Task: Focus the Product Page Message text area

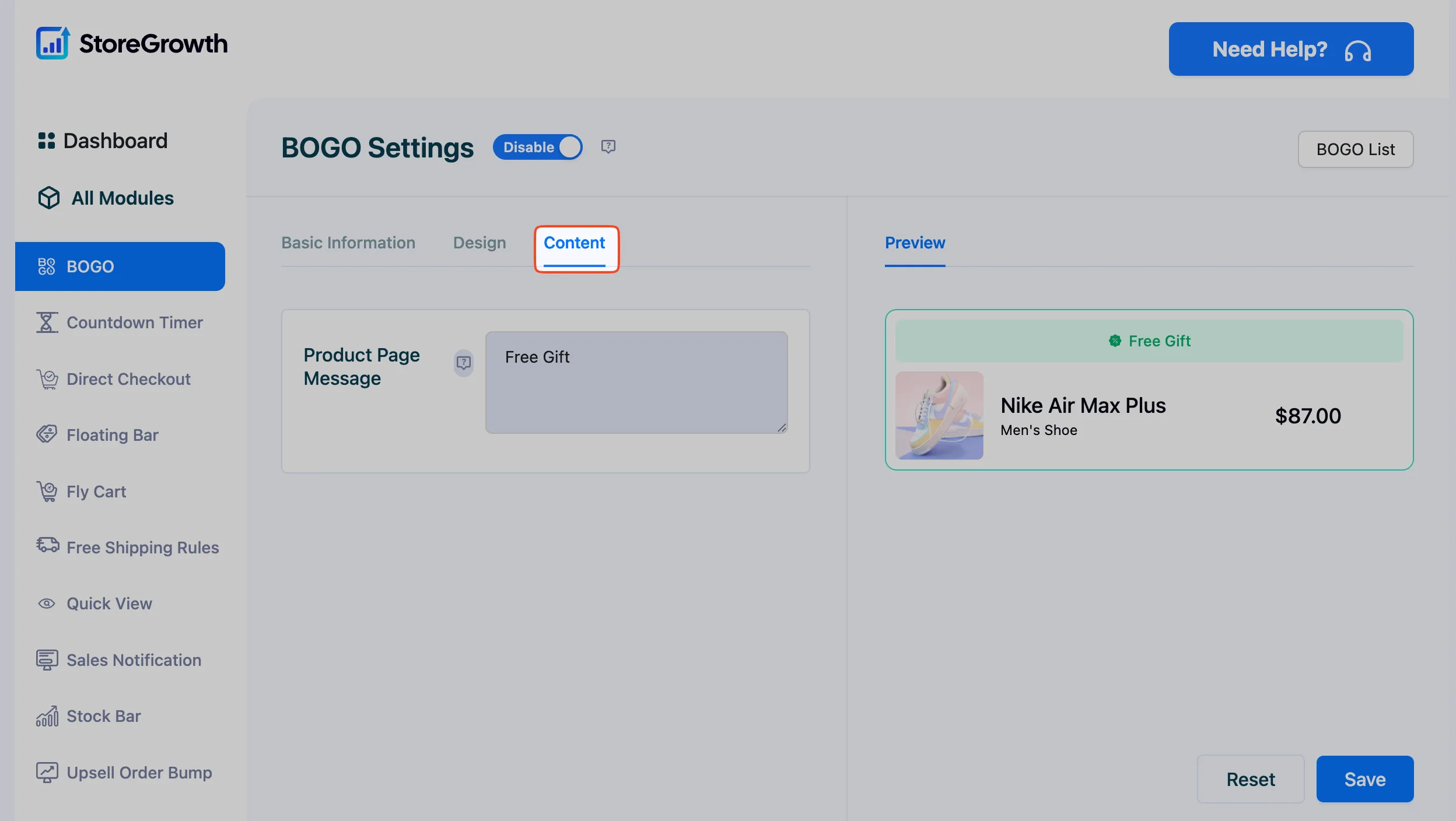Action: pyautogui.click(x=636, y=383)
